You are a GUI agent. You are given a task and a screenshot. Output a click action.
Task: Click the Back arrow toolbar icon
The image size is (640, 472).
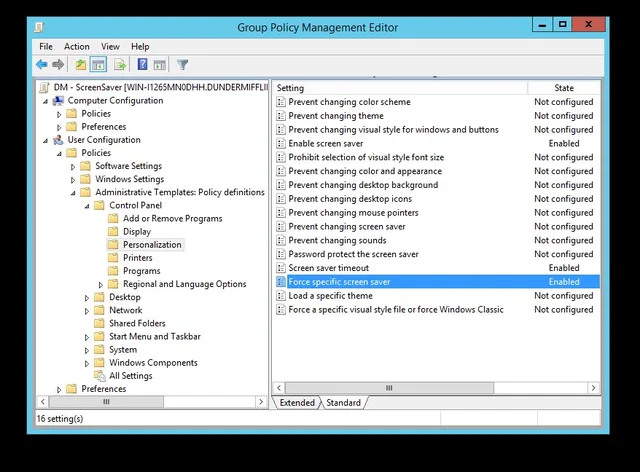coord(42,65)
